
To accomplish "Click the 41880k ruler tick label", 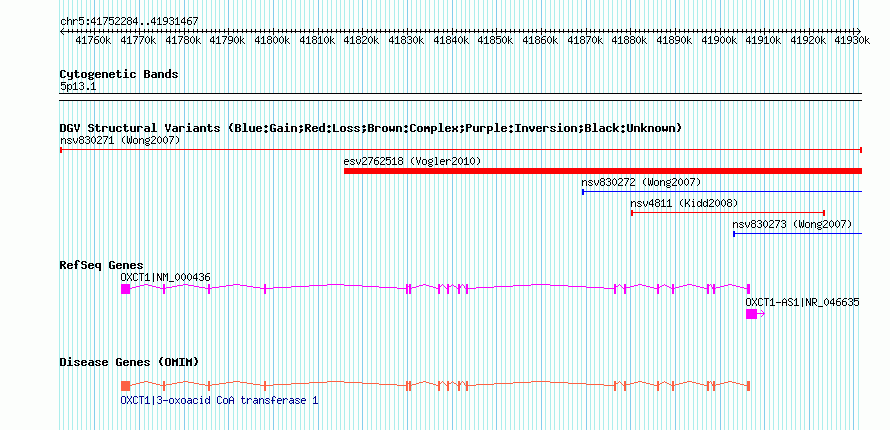I will [x=629, y=40].
